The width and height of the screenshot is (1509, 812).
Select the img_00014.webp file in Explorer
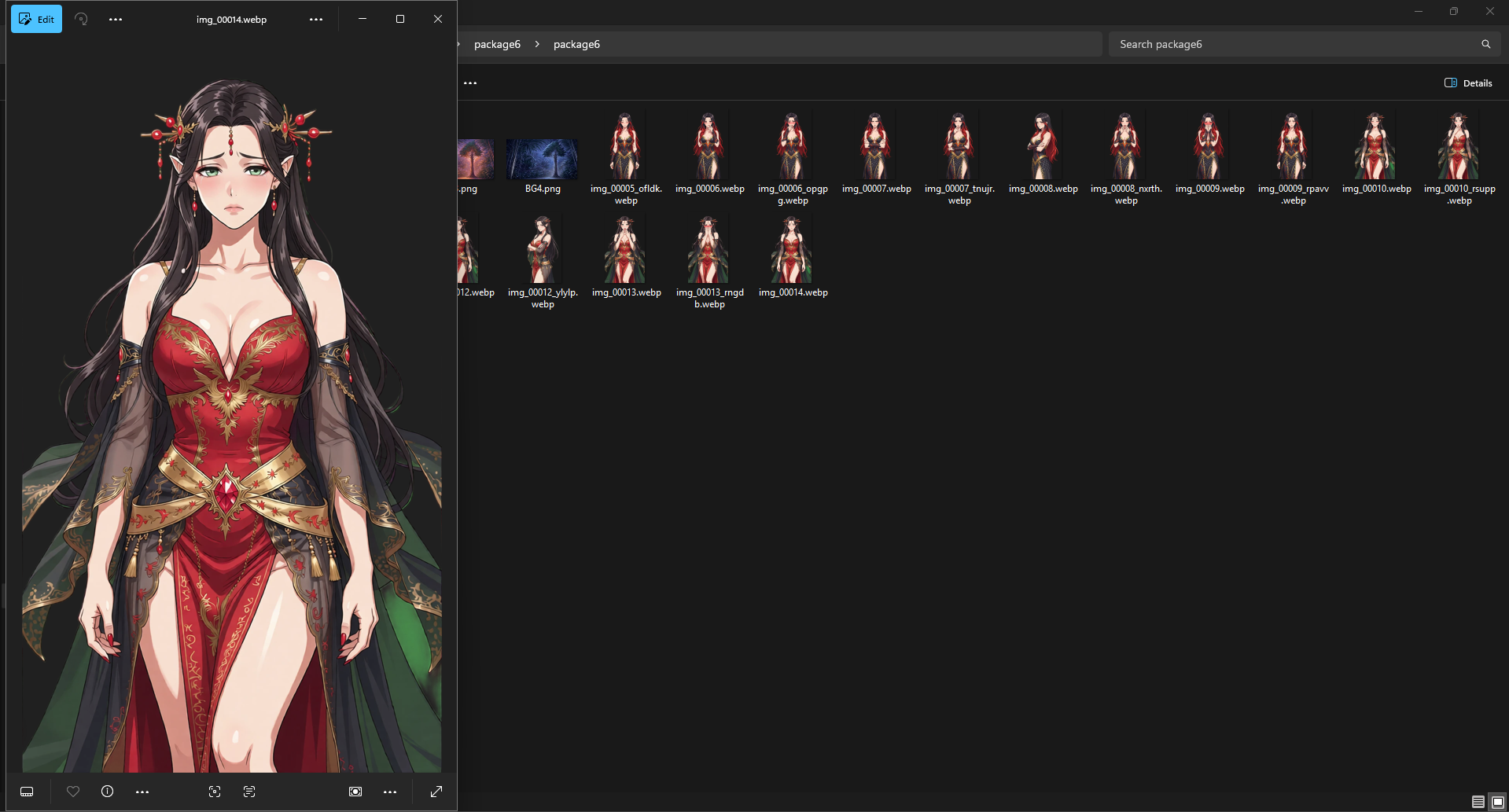(793, 258)
